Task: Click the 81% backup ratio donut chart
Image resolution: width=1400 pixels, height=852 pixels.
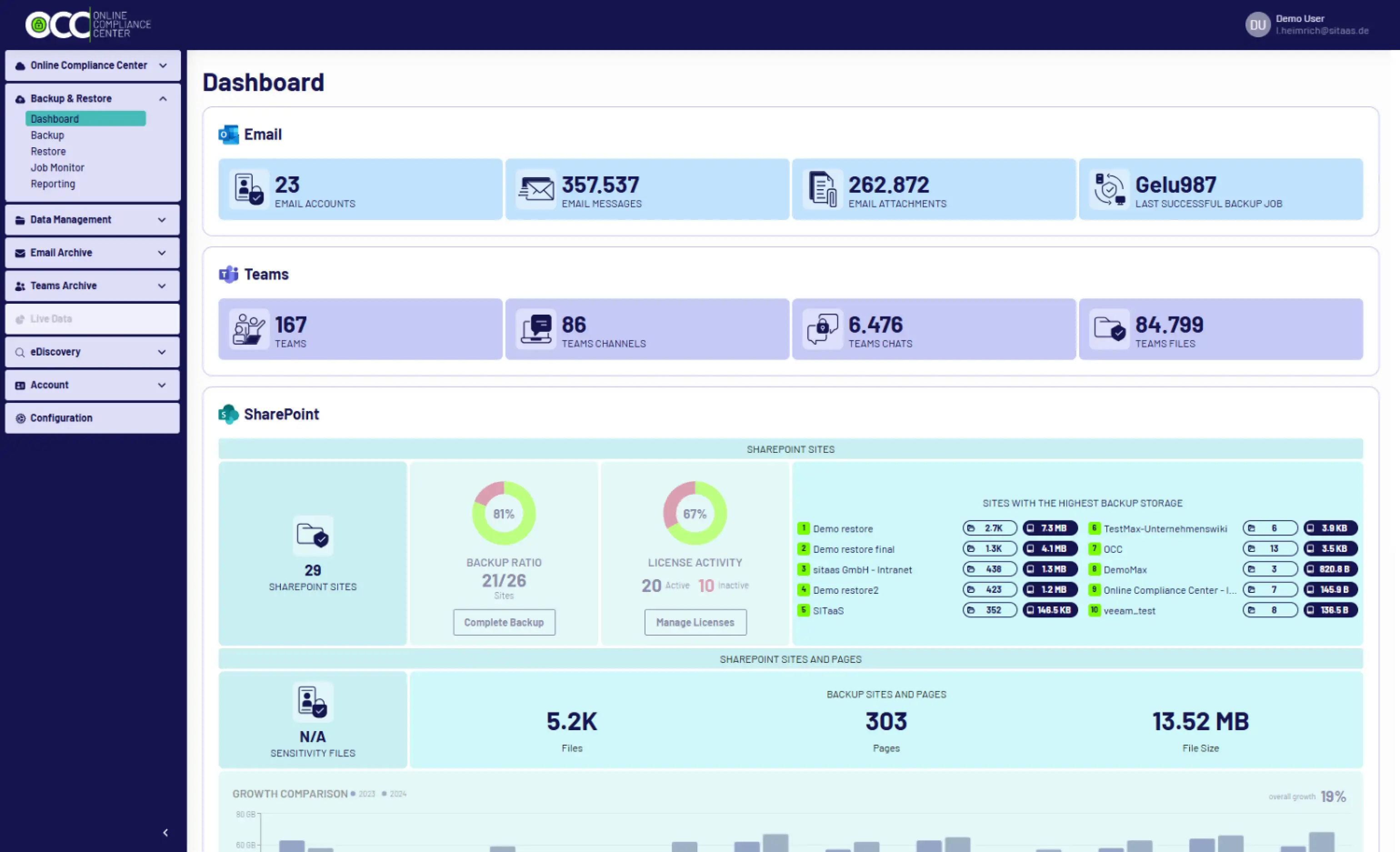Action: pyautogui.click(x=504, y=513)
